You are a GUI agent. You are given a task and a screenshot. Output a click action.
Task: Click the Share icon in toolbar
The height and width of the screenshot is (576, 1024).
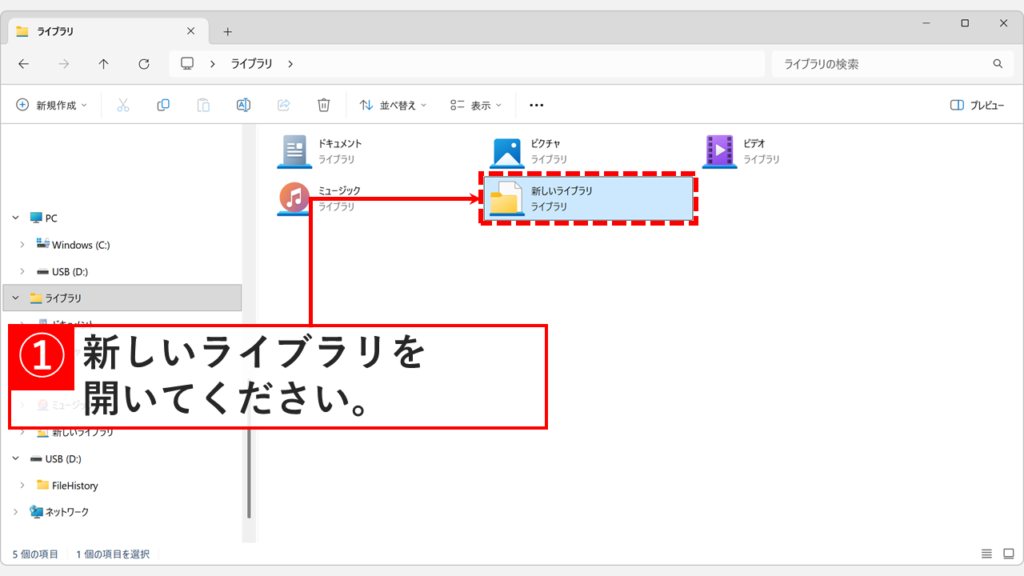283,105
